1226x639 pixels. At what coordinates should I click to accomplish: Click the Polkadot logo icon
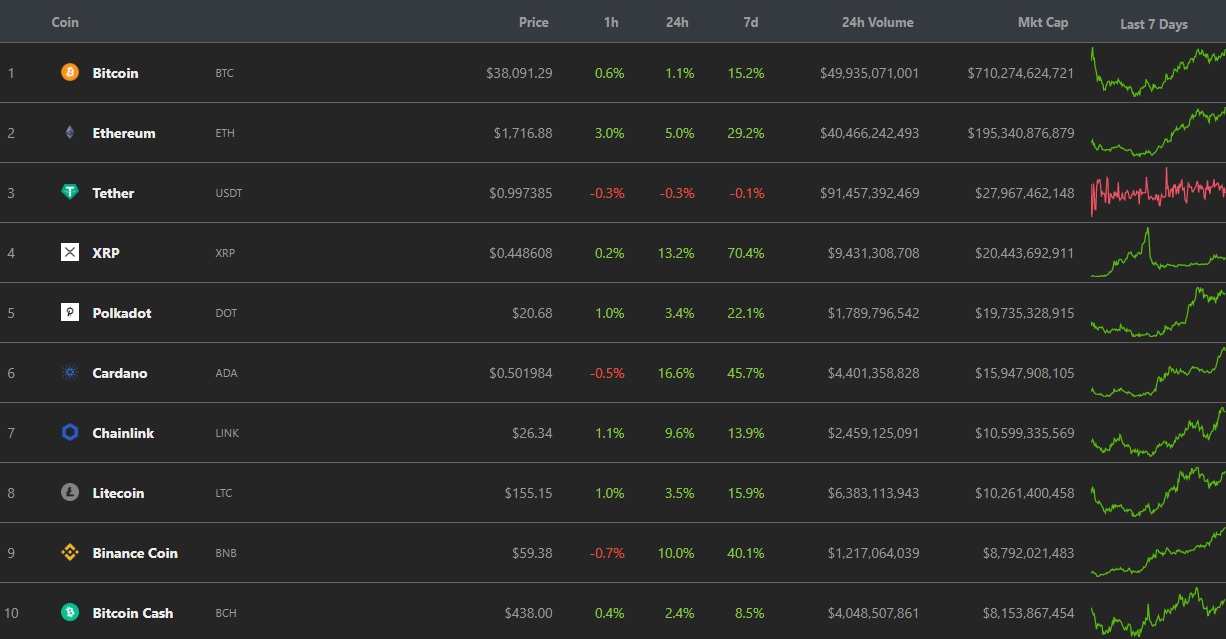[x=70, y=313]
